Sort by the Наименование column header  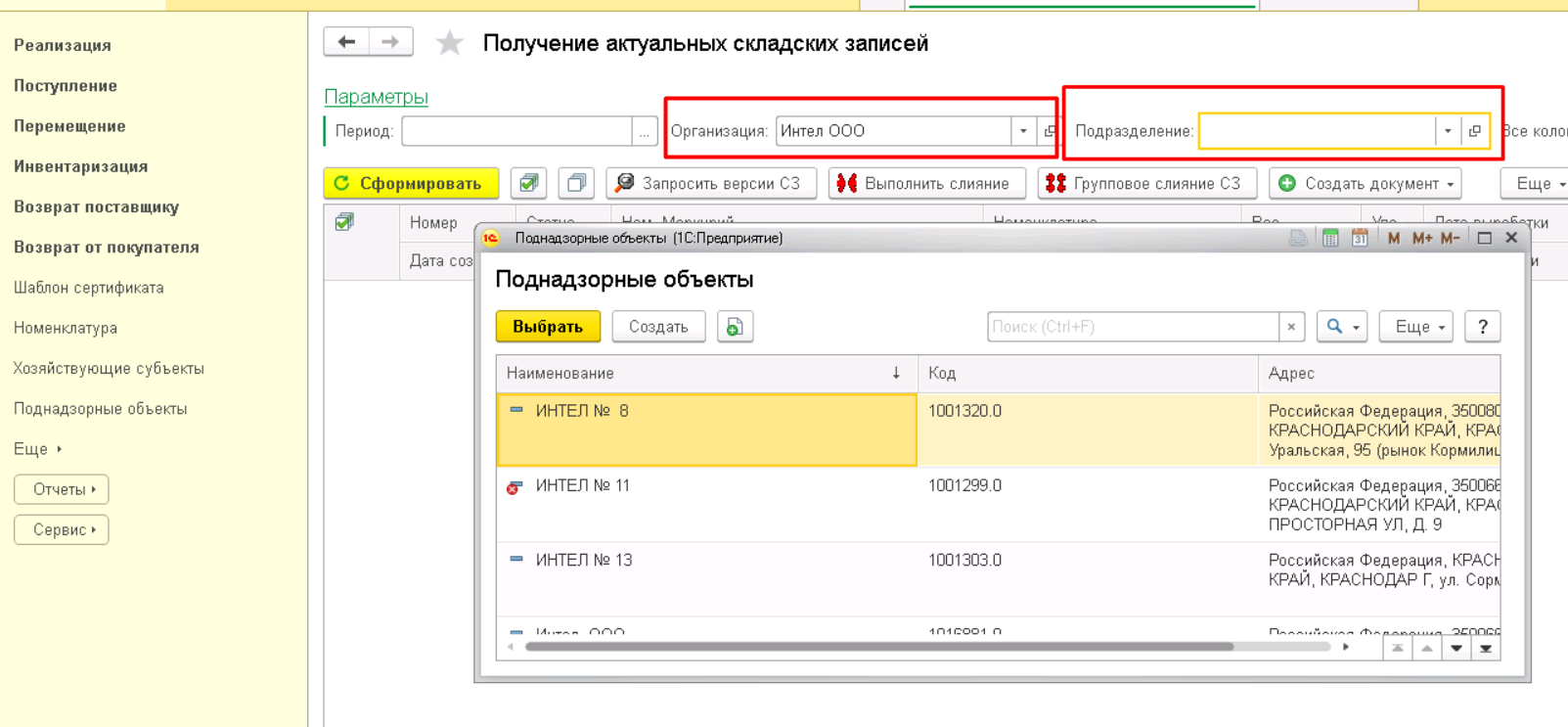[706, 374]
